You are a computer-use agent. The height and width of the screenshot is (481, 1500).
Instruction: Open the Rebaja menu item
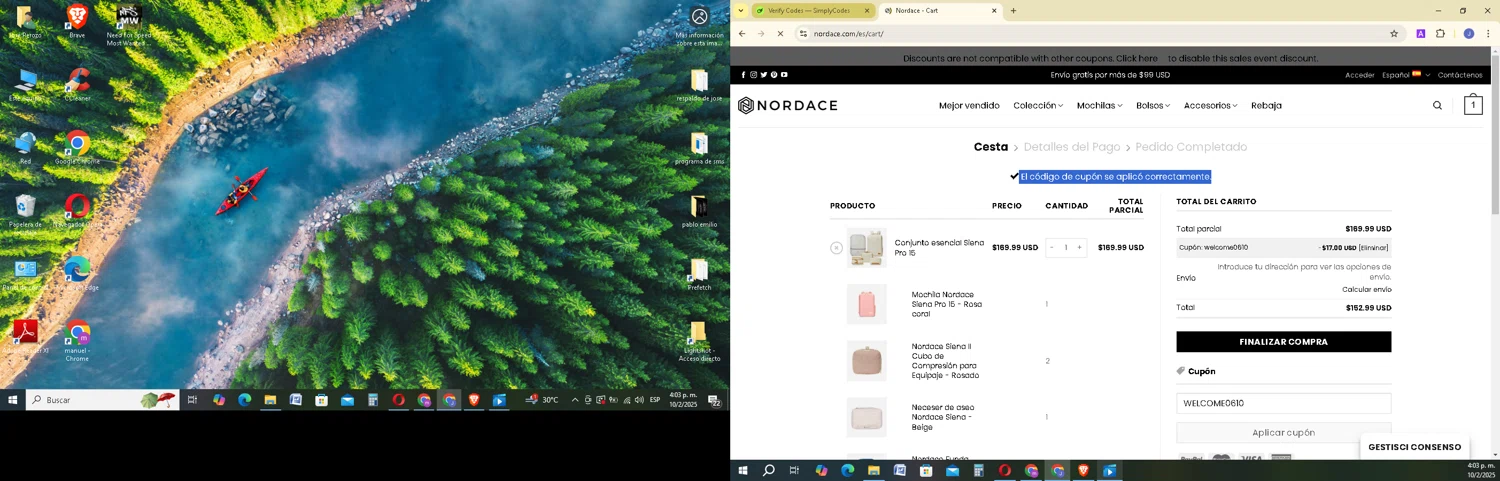(1266, 105)
